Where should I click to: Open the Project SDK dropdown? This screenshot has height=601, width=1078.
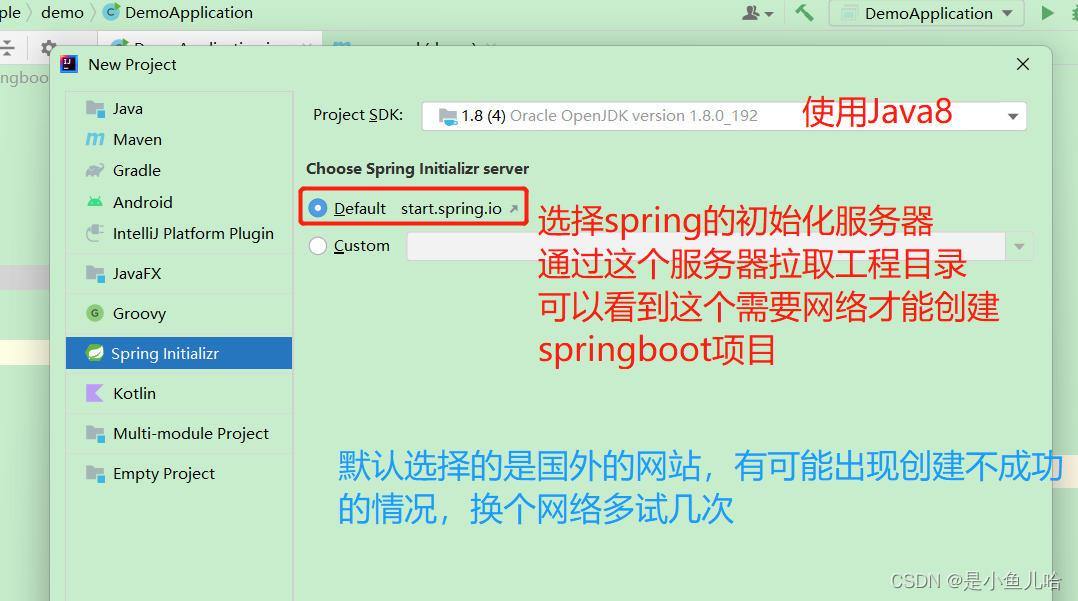(x=724, y=116)
